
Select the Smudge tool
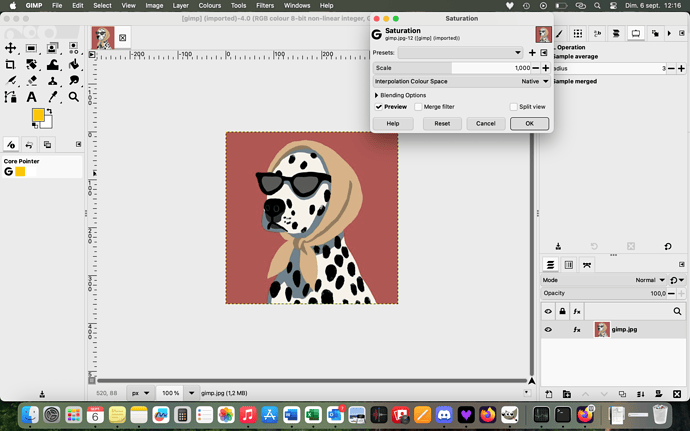coord(73,81)
